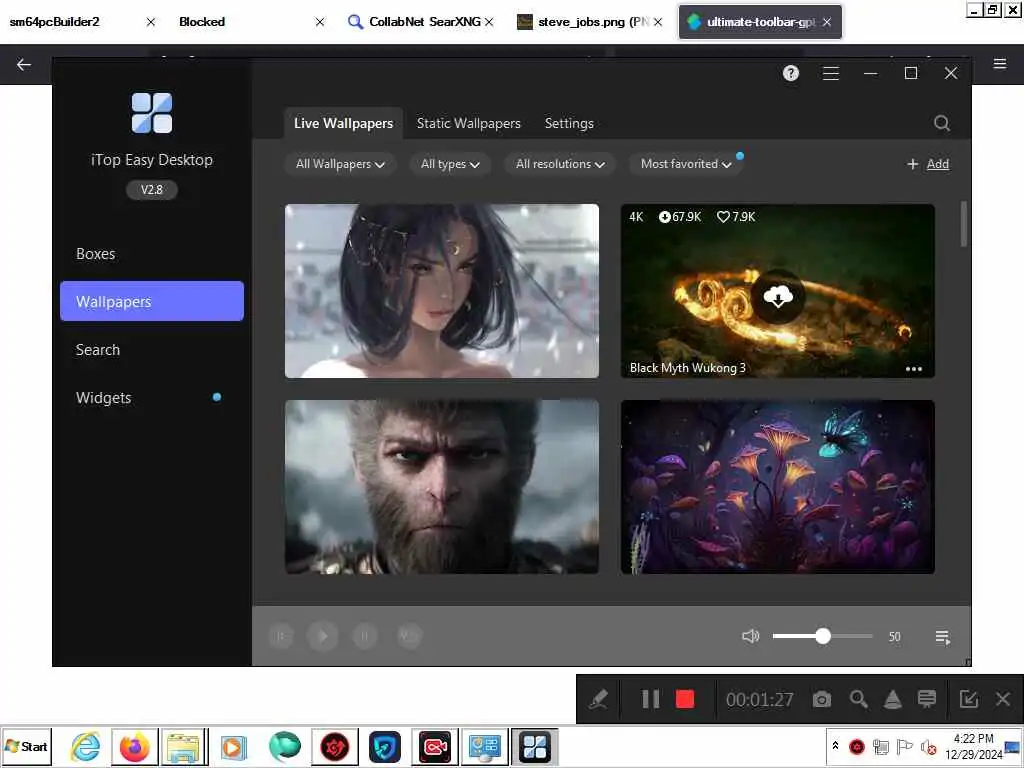The height and width of the screenshot is (768, 1024).
Task: Open Widgets in the sidebar
Action: [x=152, y=398]
